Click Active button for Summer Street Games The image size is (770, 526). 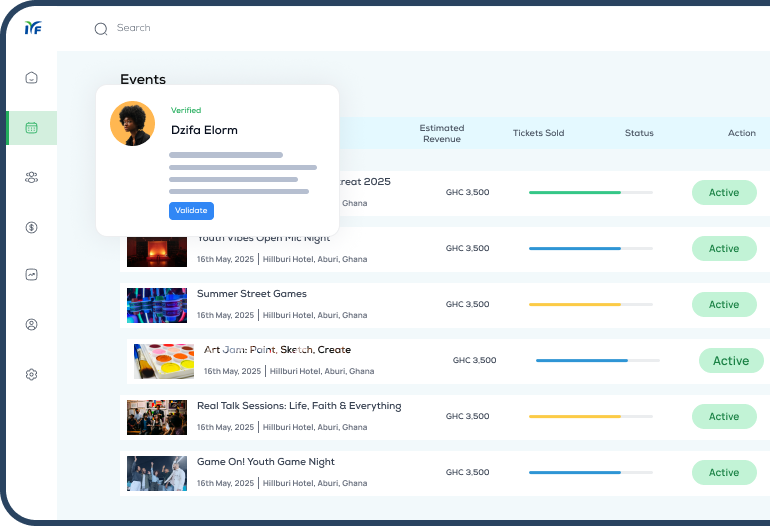click(x=723, y=305)
